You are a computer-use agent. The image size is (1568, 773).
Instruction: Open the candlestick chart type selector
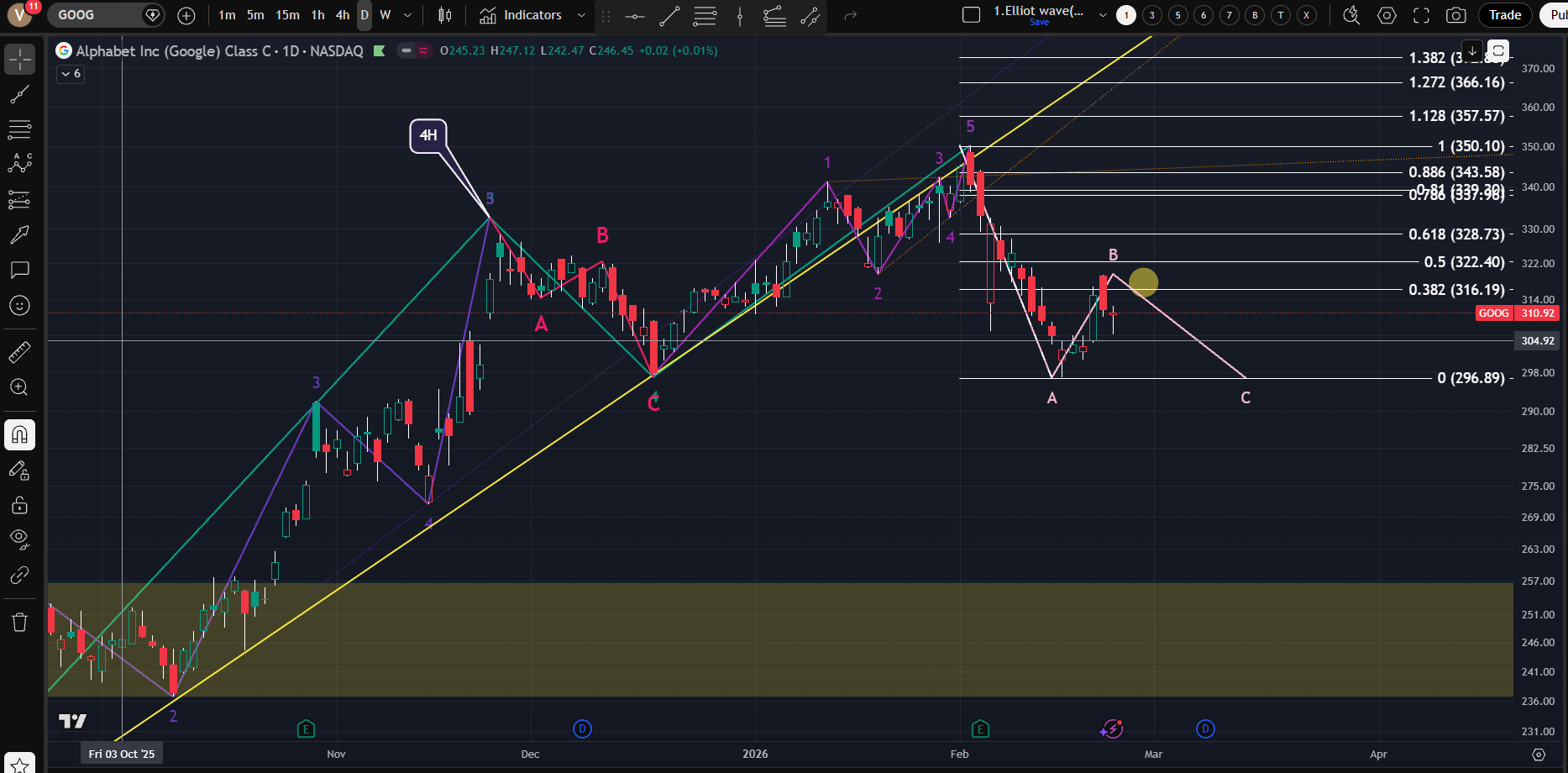tap(445, 15)
